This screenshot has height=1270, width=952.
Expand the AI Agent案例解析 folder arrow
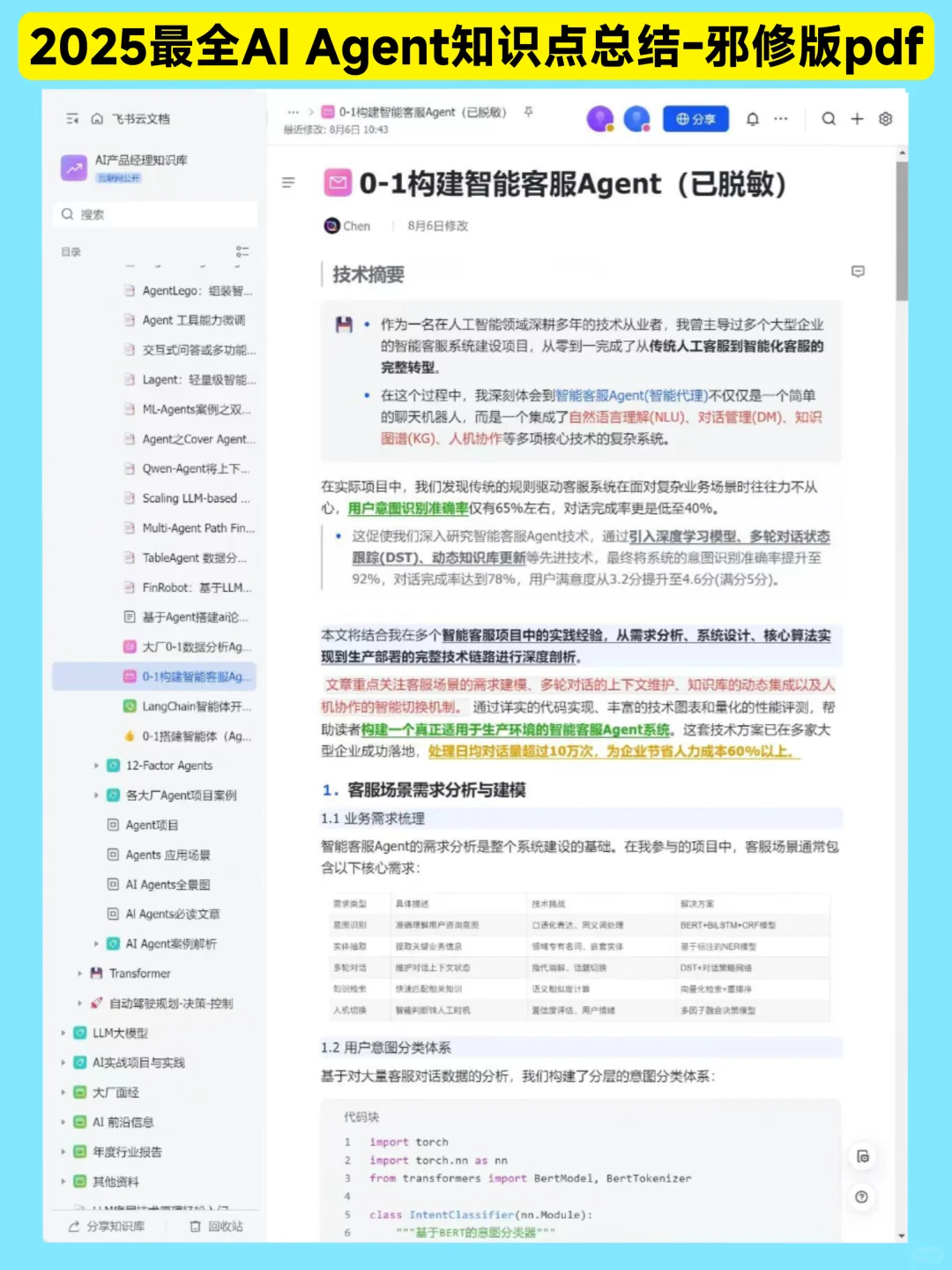pyautogui.click(x=97, y=944)
